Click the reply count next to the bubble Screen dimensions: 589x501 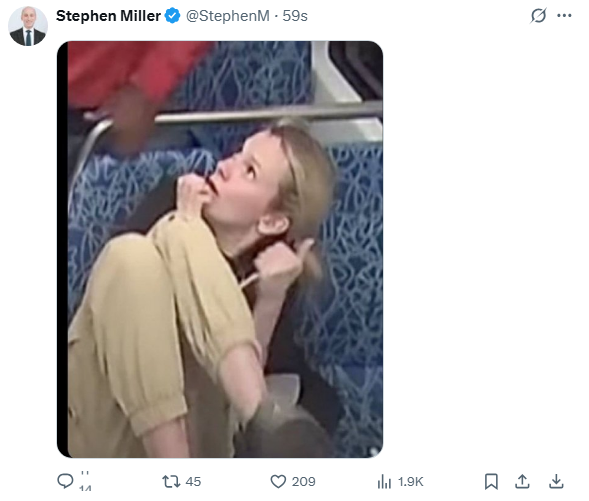click(x=85, y=481)
